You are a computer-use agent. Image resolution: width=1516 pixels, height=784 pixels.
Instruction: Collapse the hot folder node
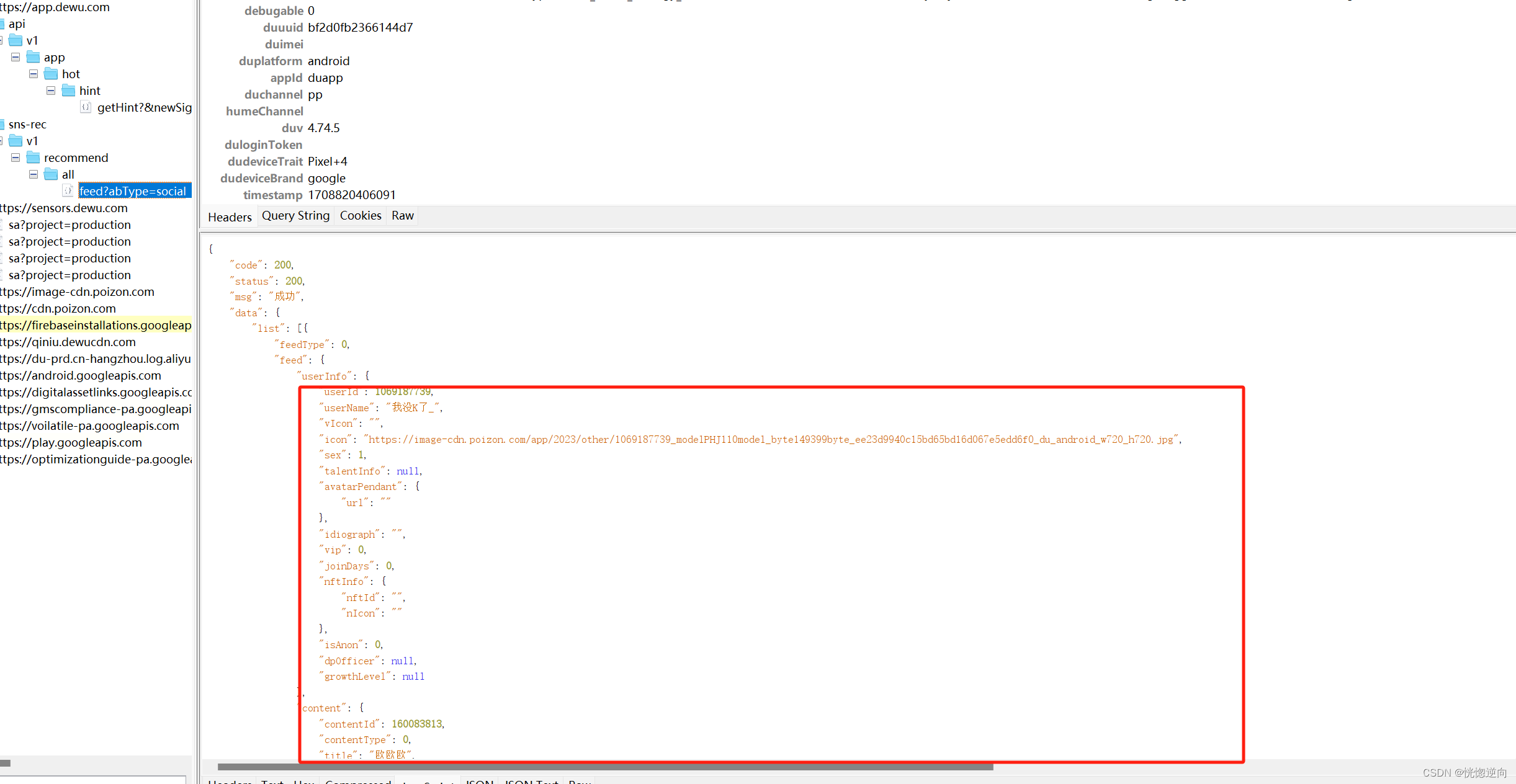pos(34,74)
